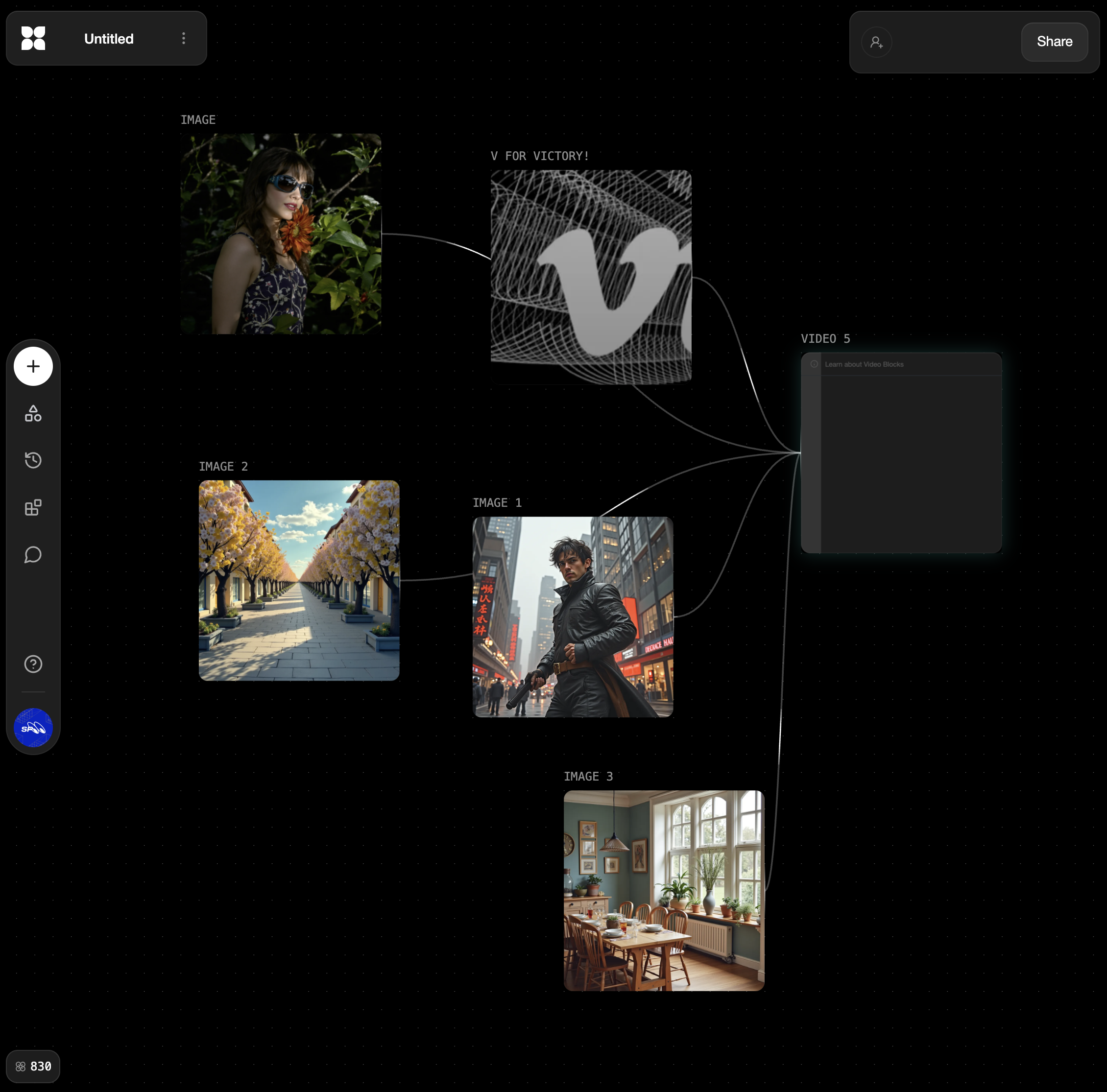Click the blue user avatar icon
The width and height of the screenshot is (1107, 1092).
33,728
